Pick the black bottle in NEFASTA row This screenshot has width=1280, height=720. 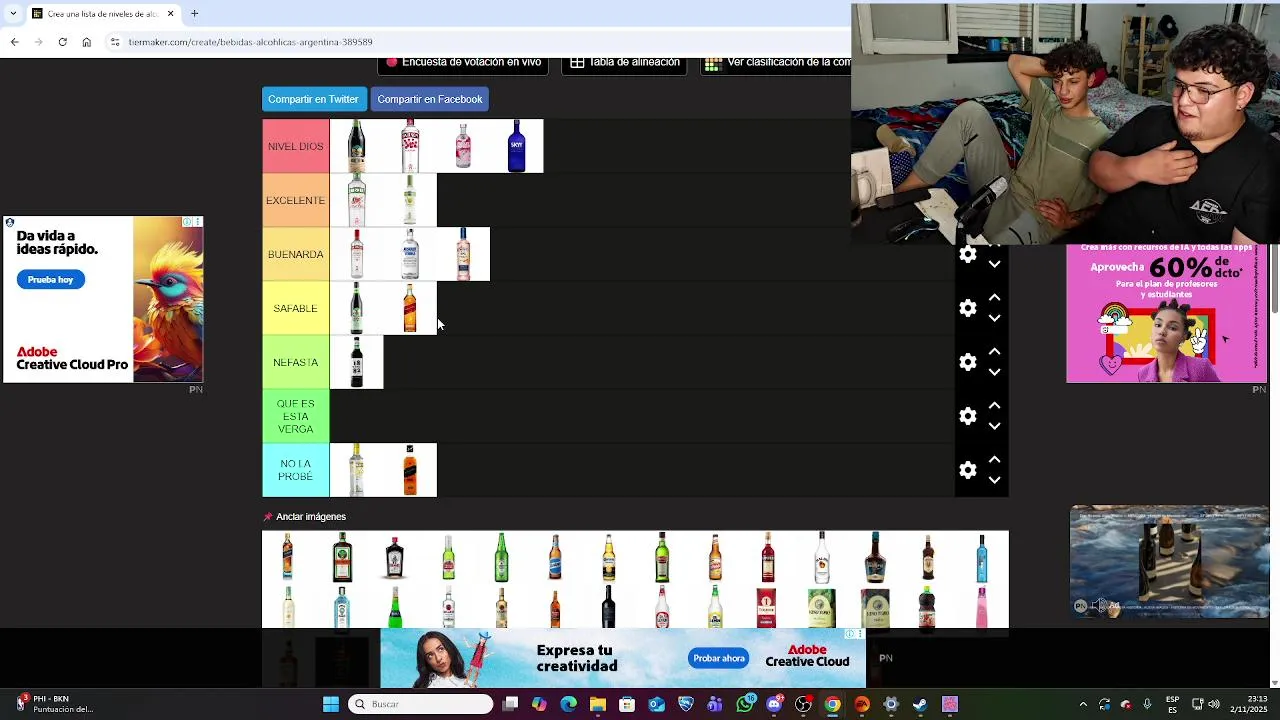pos(357,362)
